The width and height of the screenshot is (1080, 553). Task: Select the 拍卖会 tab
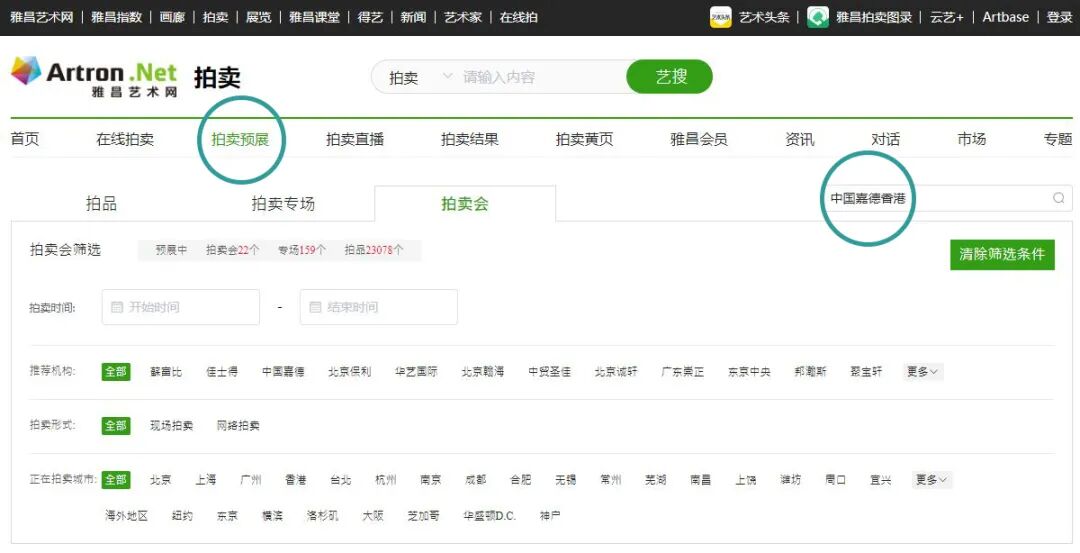point(465,203)
